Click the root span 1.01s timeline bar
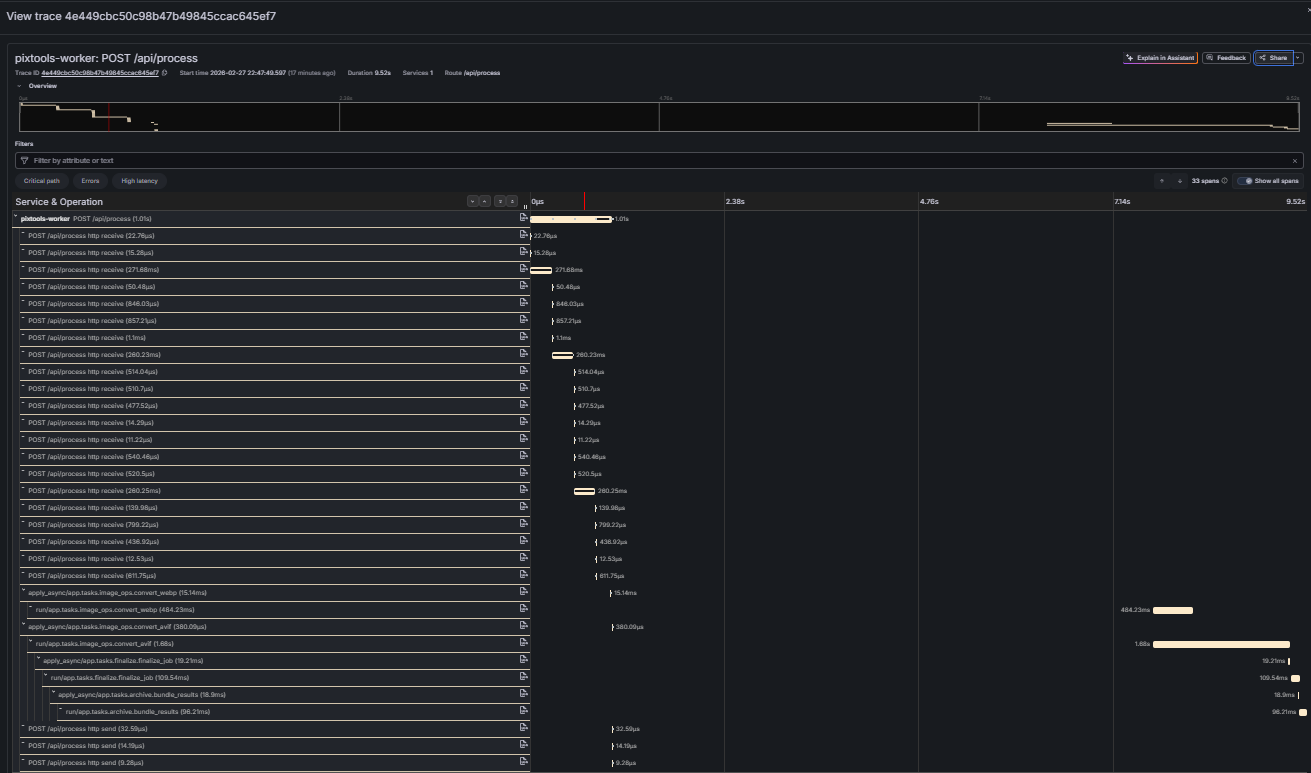1311x773 pixels. (571, 218)
